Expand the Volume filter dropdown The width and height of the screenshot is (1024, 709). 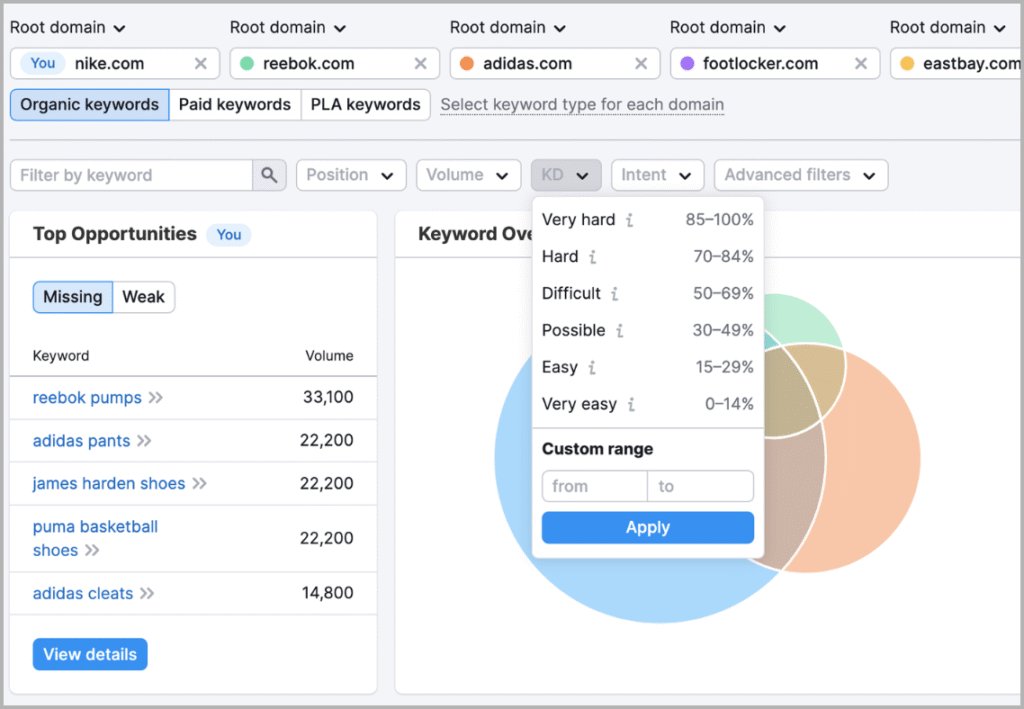(468, 174)
